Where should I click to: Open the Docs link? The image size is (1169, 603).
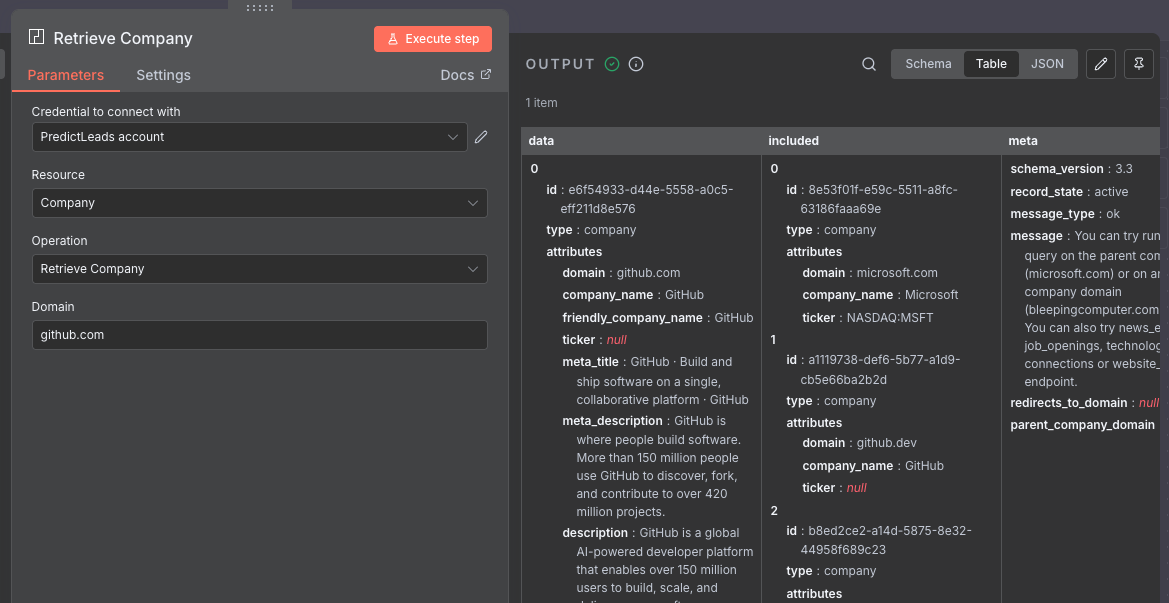(466, 75)
